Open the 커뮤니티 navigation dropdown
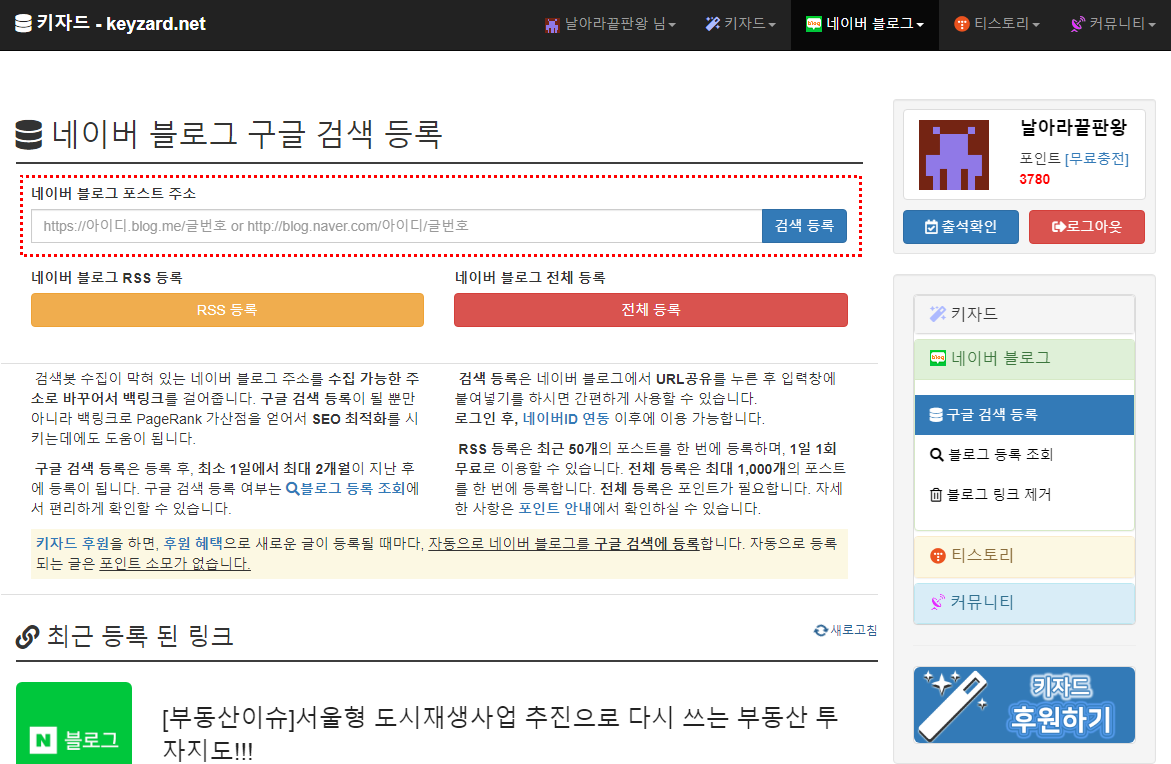Screen dimensions: 1171x764 (1112, 24)
